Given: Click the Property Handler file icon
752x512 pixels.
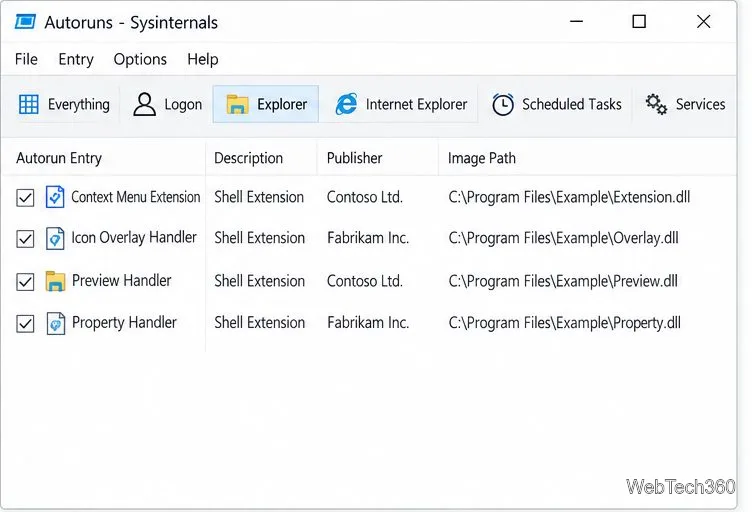Looking at the screenshot, I should coord(56,323).
